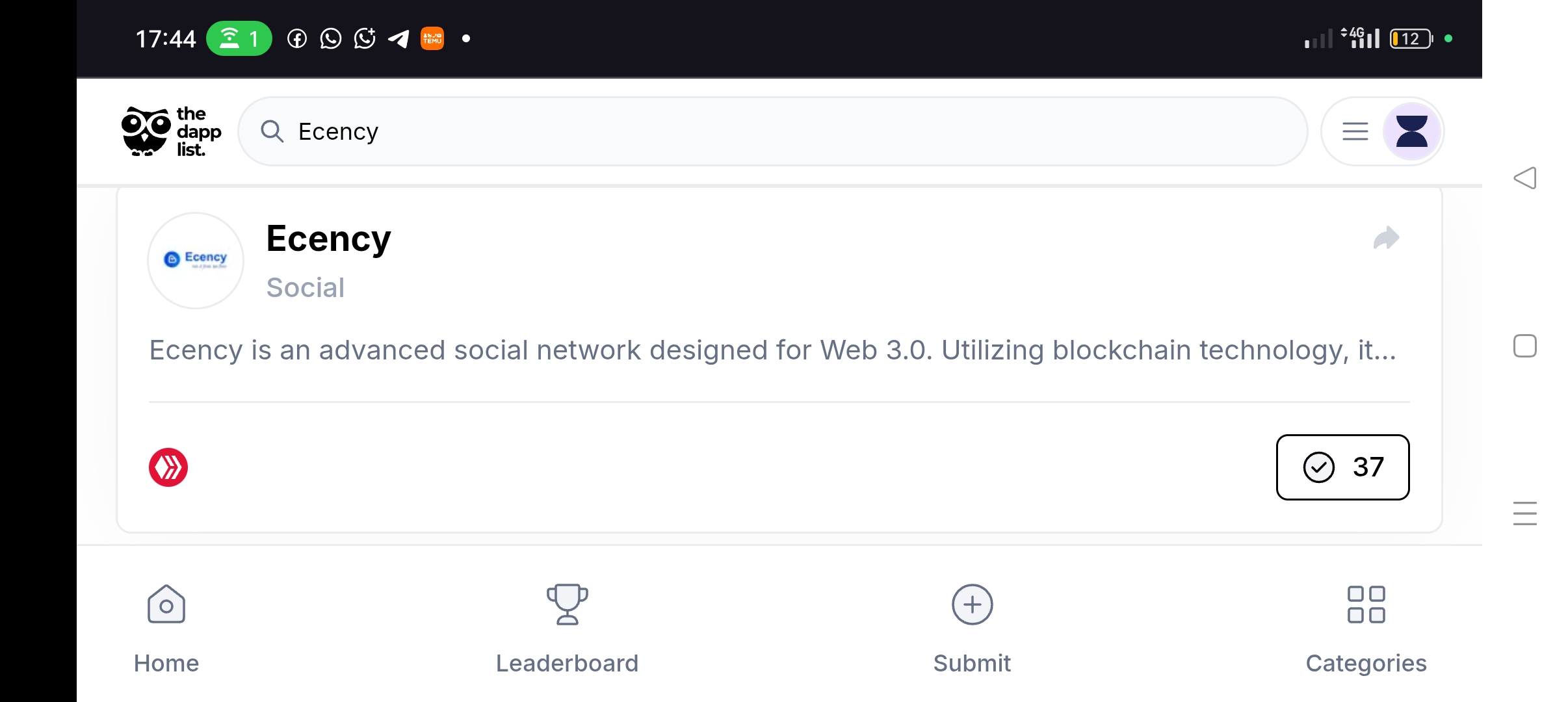Open The Dapp List owl logo
Viewport: 1568px width, 702px height.
click(x=172, y=131)
